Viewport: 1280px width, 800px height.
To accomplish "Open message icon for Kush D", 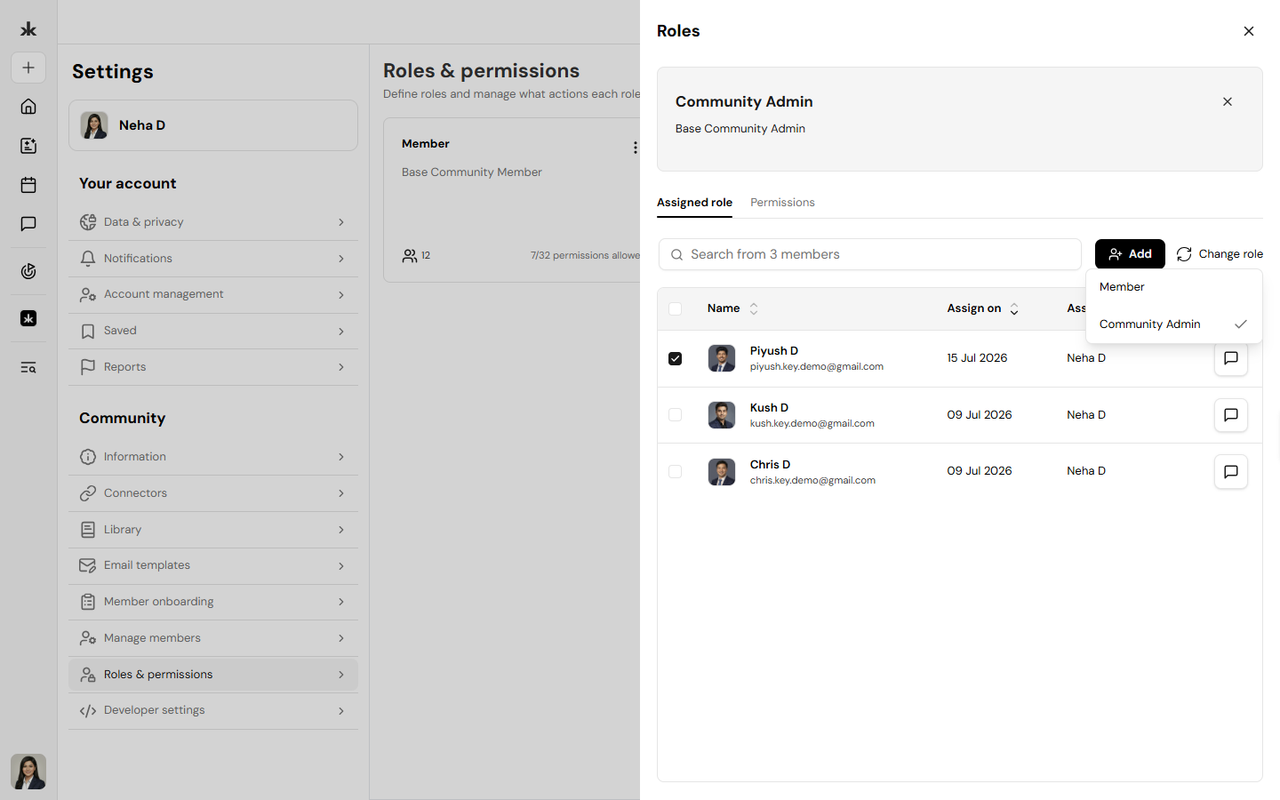I will (1231, 415).
